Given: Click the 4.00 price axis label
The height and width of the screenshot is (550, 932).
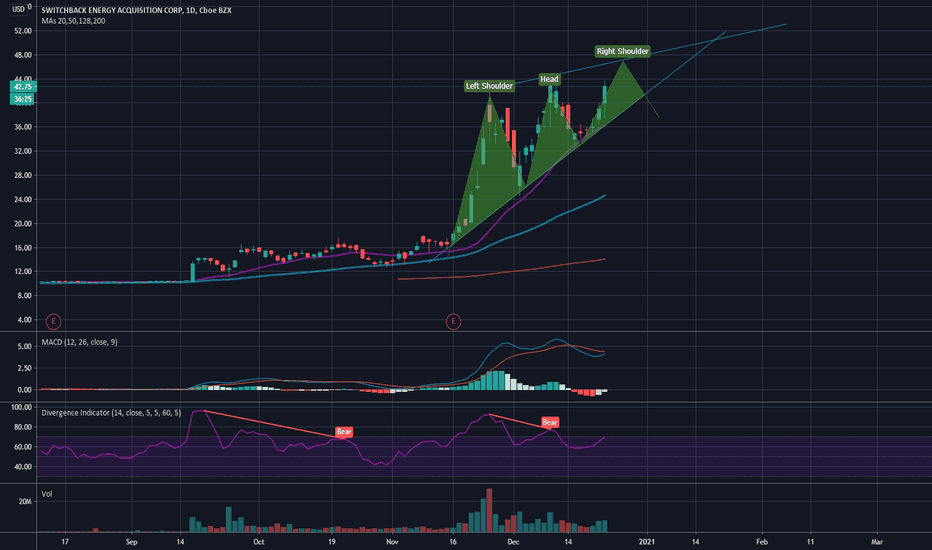Looking at the screenshot, I should pyautogui.click(x=24, y=320).
